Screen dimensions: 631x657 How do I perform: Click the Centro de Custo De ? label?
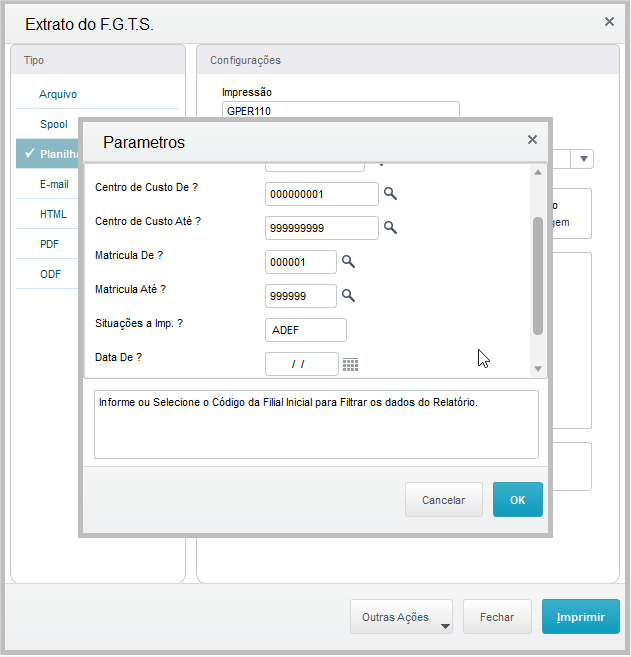point(146,187)
